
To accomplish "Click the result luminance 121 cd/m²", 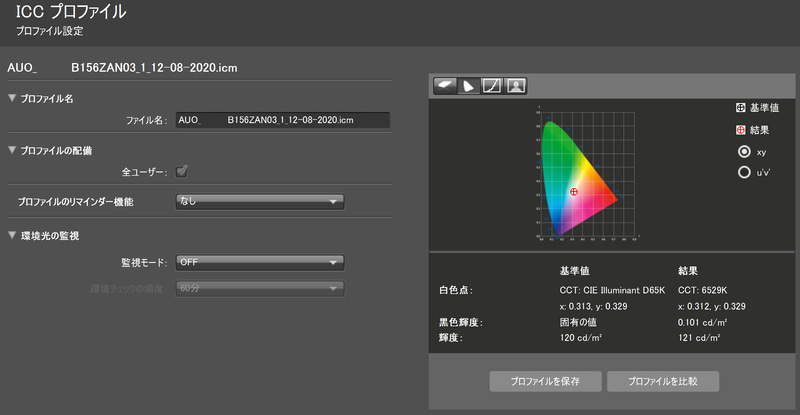I will point(699,337).
